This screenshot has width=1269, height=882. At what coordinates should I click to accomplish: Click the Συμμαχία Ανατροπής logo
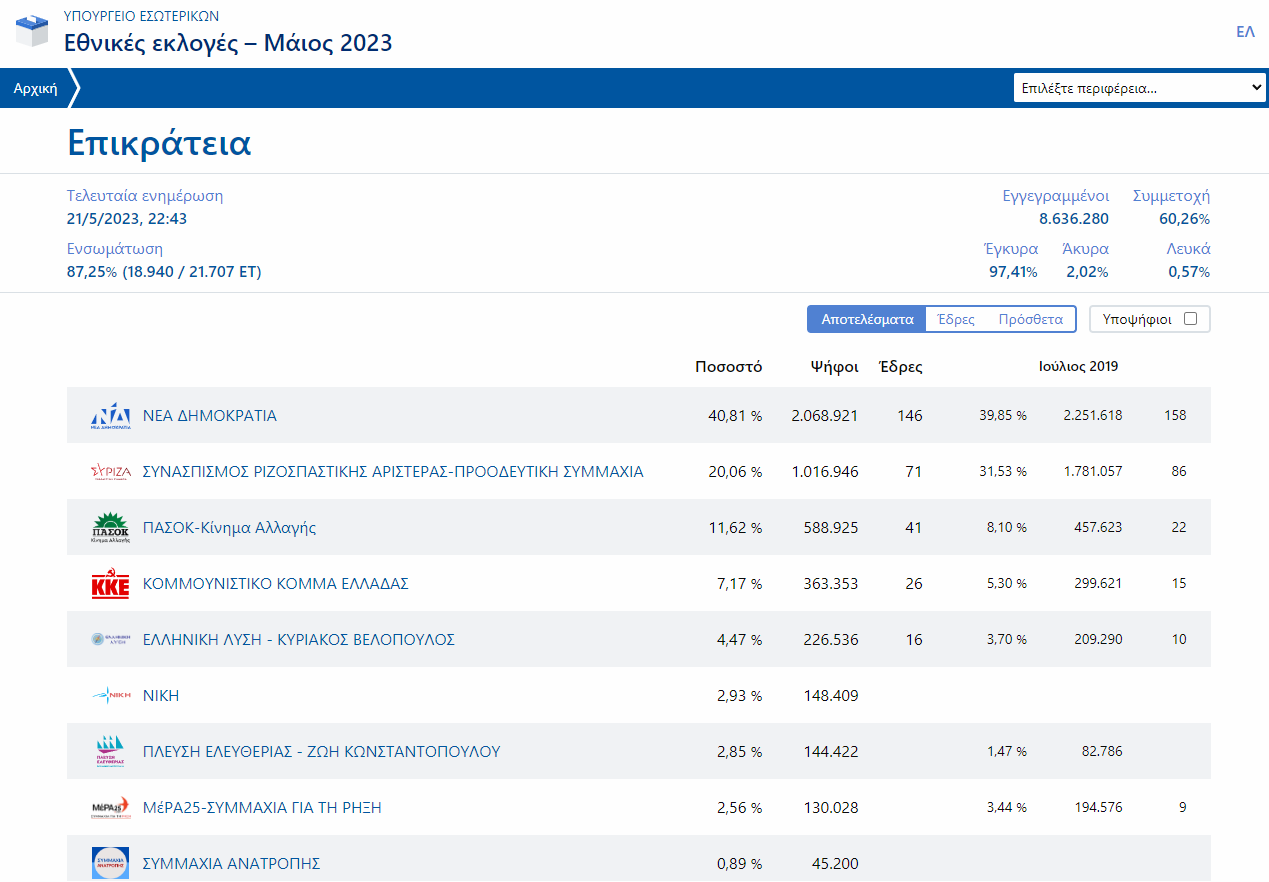click(x=110, y=862)
